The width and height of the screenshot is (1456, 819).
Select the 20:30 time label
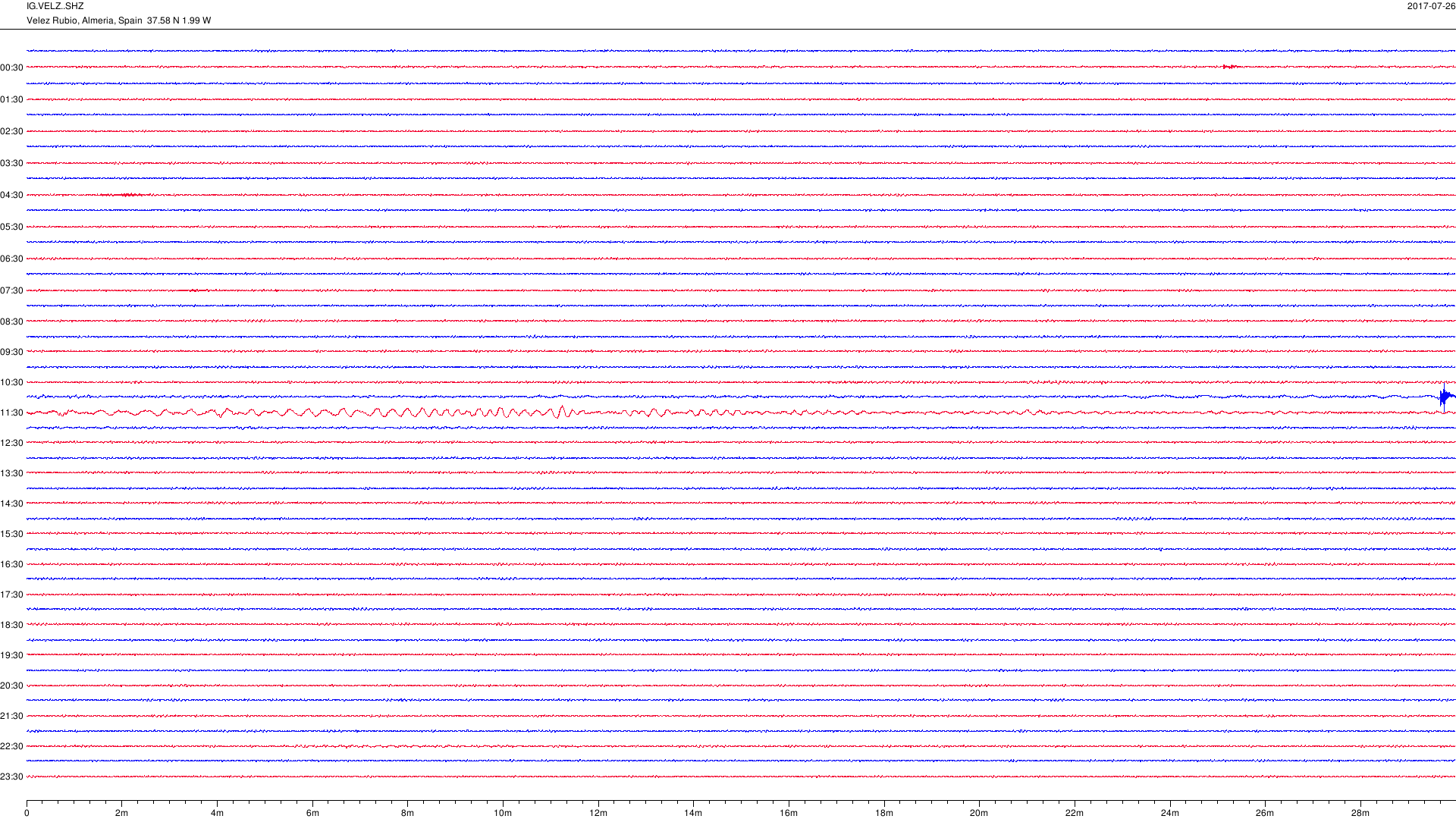tap(11, 686)
